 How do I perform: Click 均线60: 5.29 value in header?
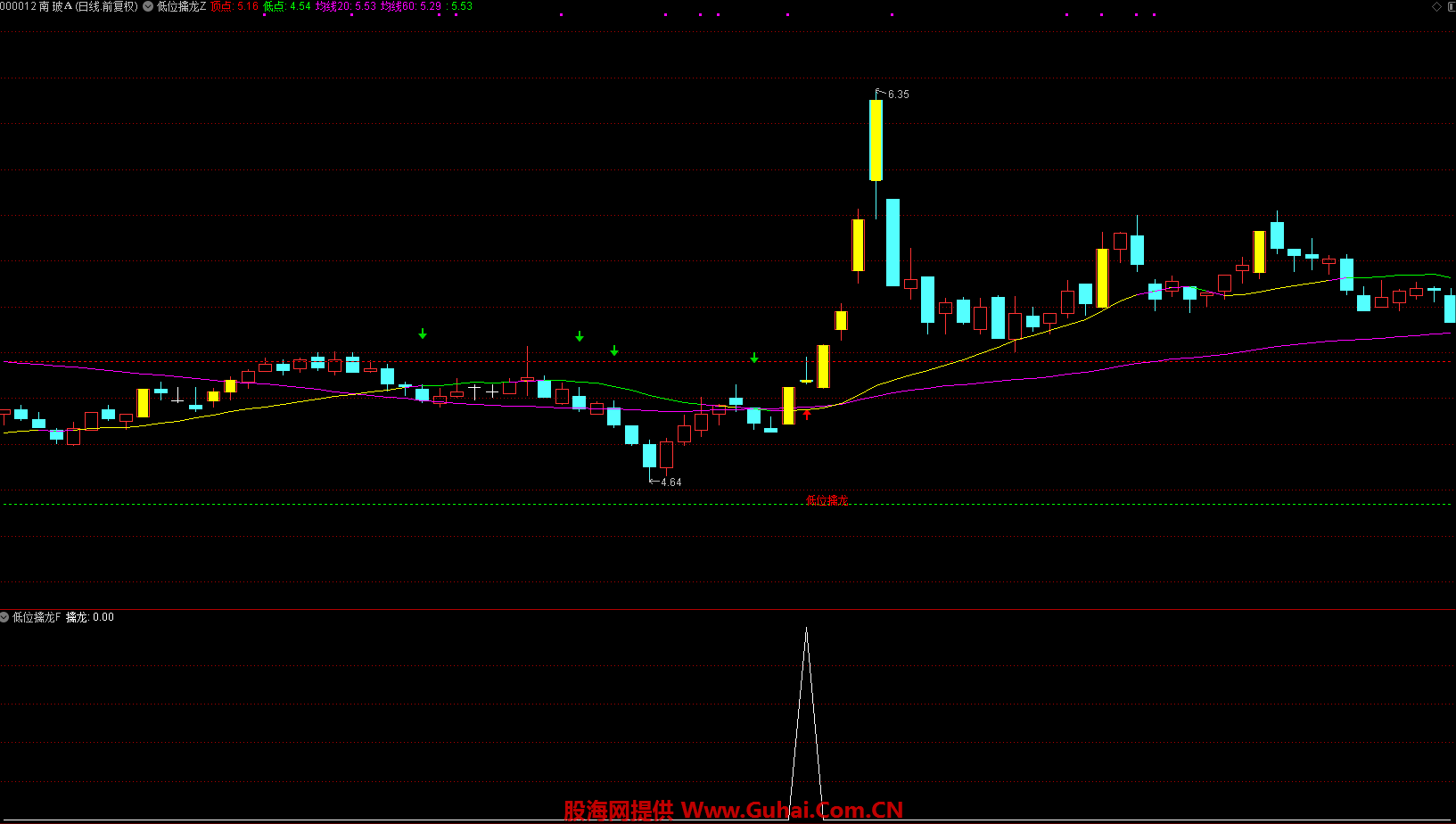pyautogui.click(x=411, y=6)
